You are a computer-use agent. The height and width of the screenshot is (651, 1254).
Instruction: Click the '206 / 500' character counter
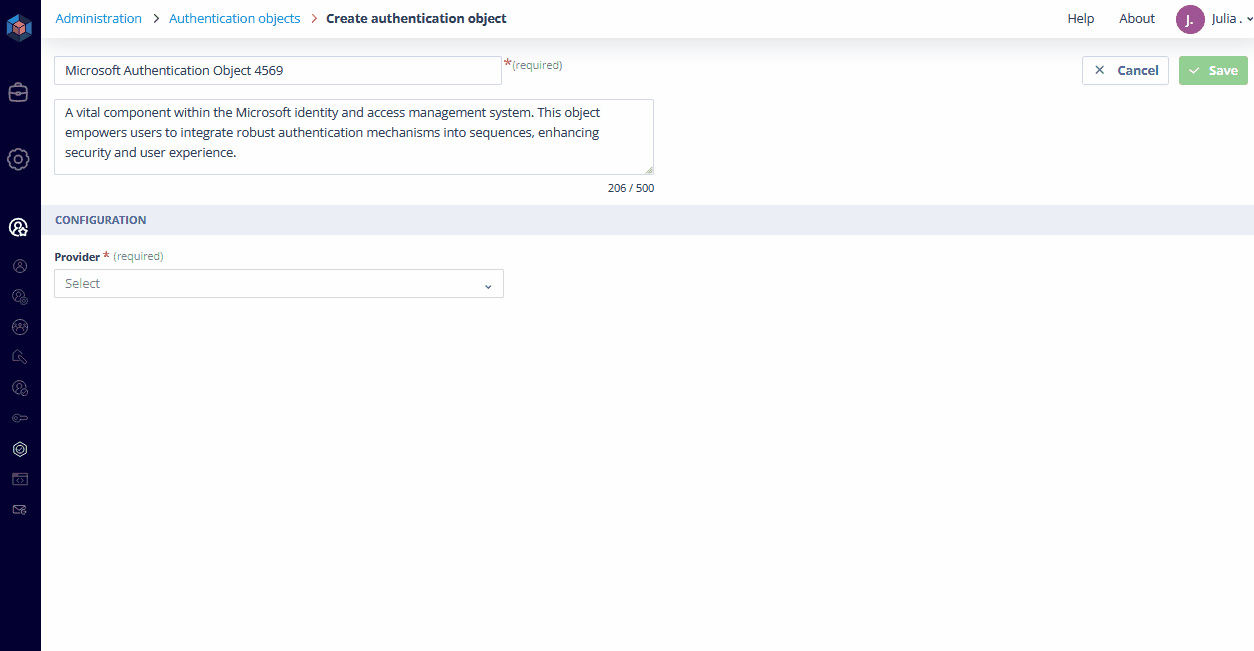point(631,188)
